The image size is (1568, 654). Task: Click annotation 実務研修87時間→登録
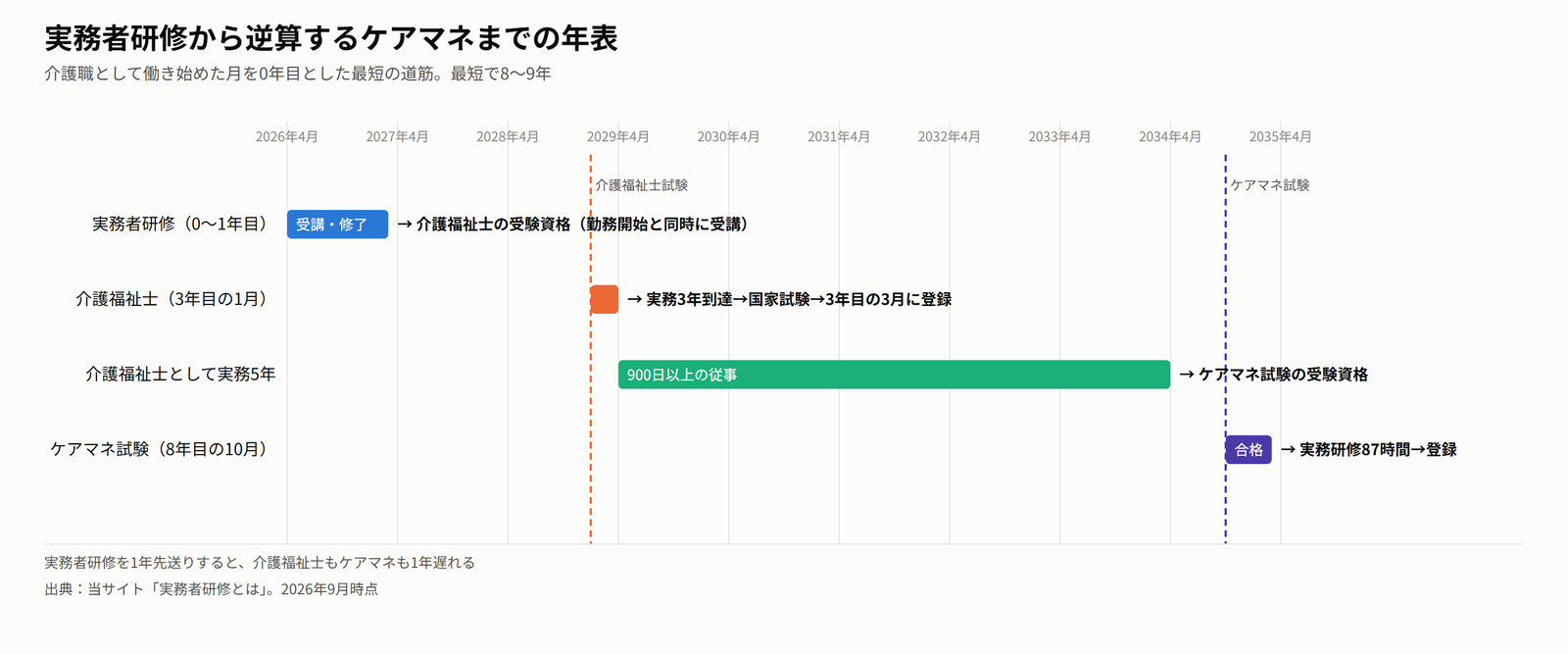[1369, 449]
